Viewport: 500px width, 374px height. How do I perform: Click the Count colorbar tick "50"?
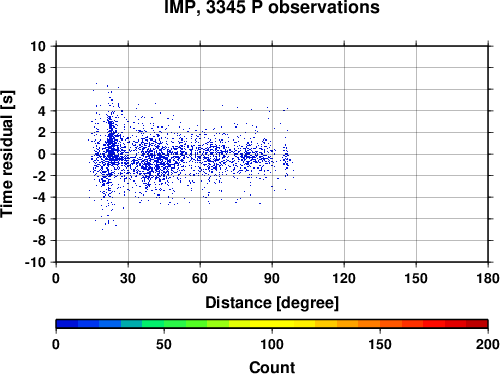pyautogui.click(x=164, y=344)
